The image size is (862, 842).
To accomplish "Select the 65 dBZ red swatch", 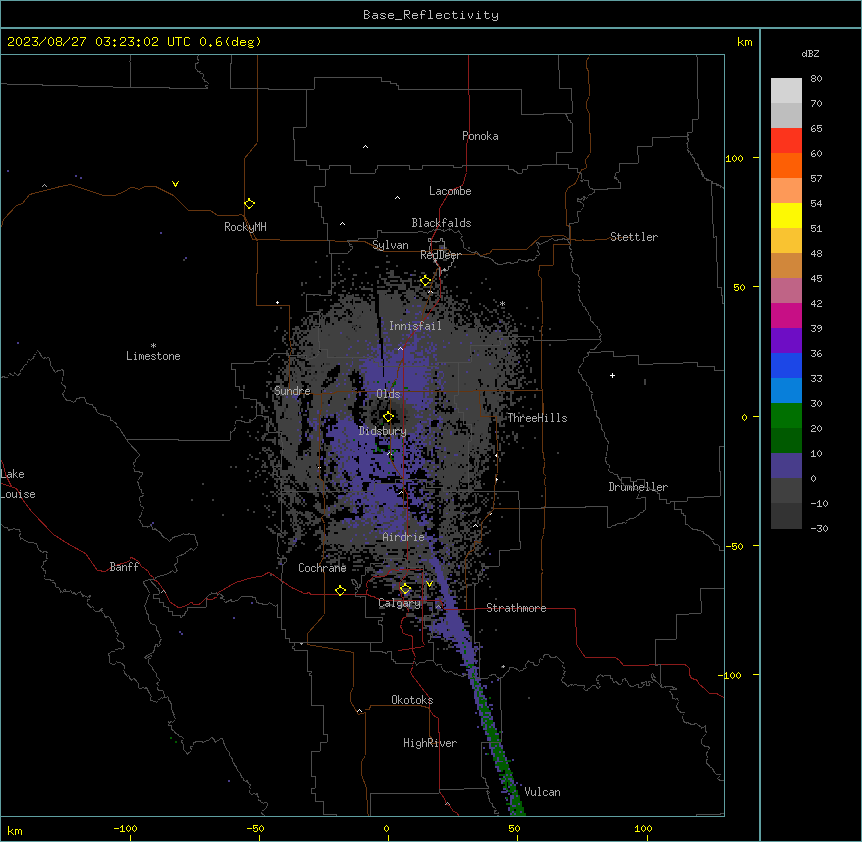I will 786,140.
